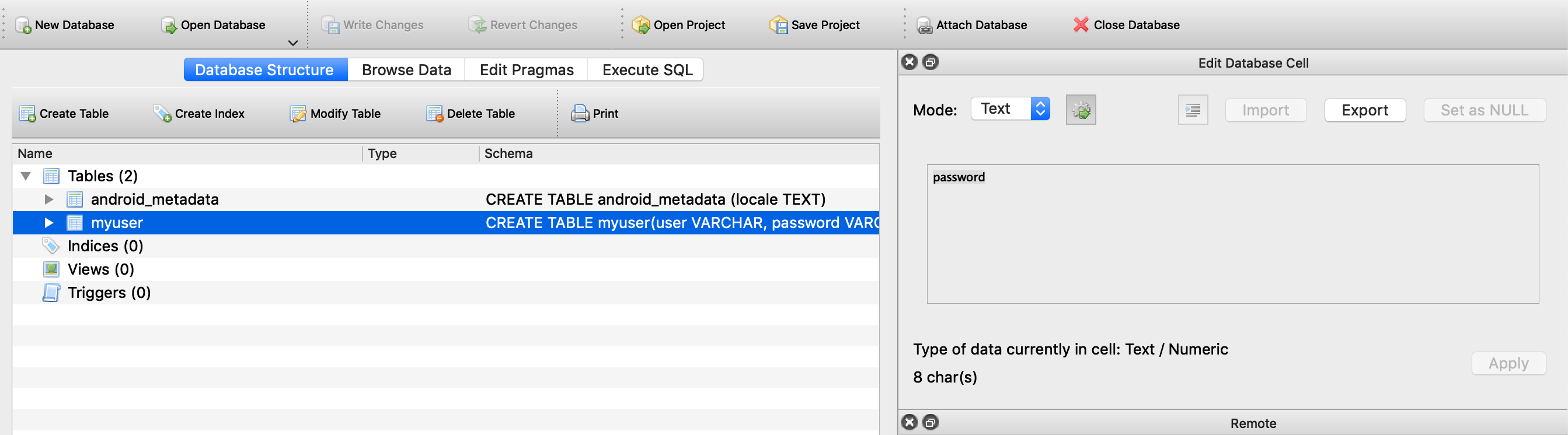The height and width of the screenshot is (435, 1568).
Task: Undock the Edit Database Cell panel
Action: pyautogui.click(x=931, y=62)
